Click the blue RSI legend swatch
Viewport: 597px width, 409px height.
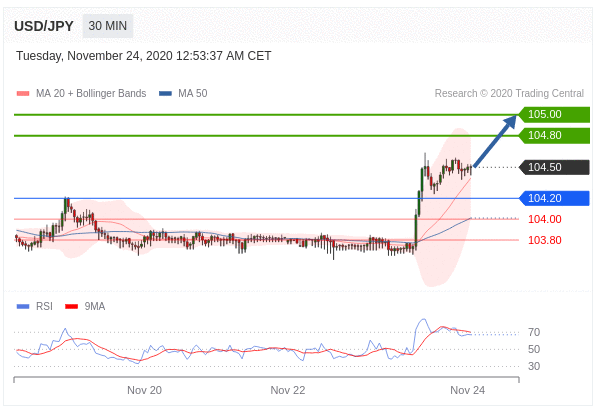coord(23,306)
